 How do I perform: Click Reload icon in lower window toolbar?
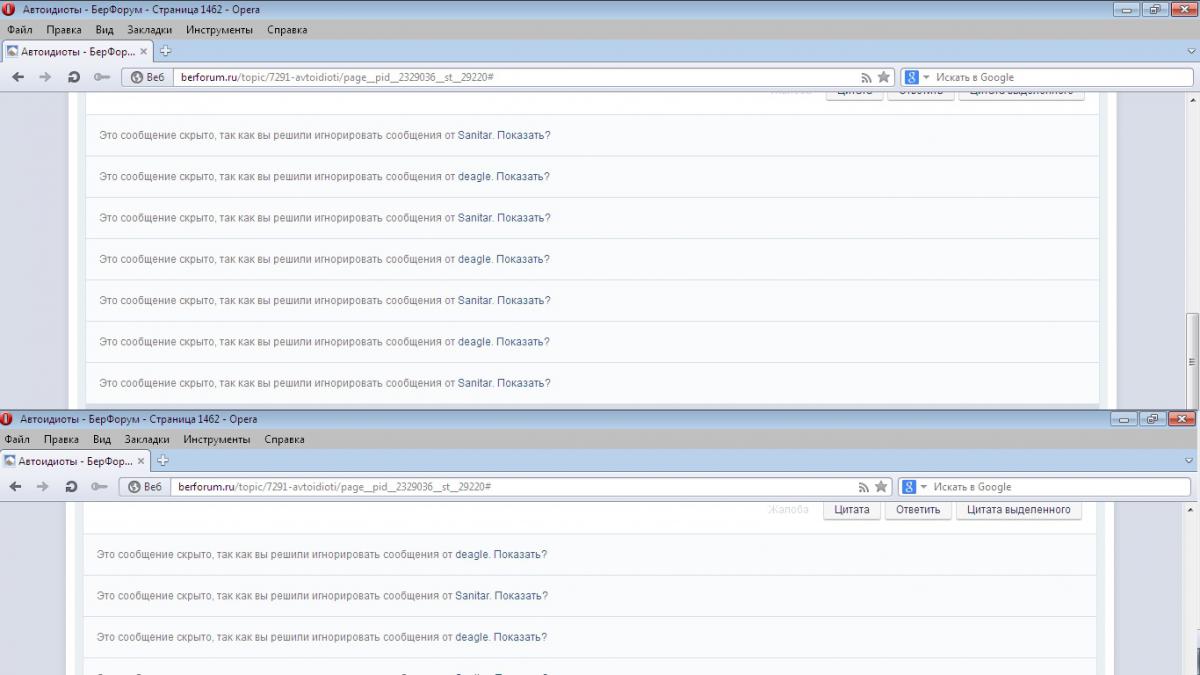71,487
